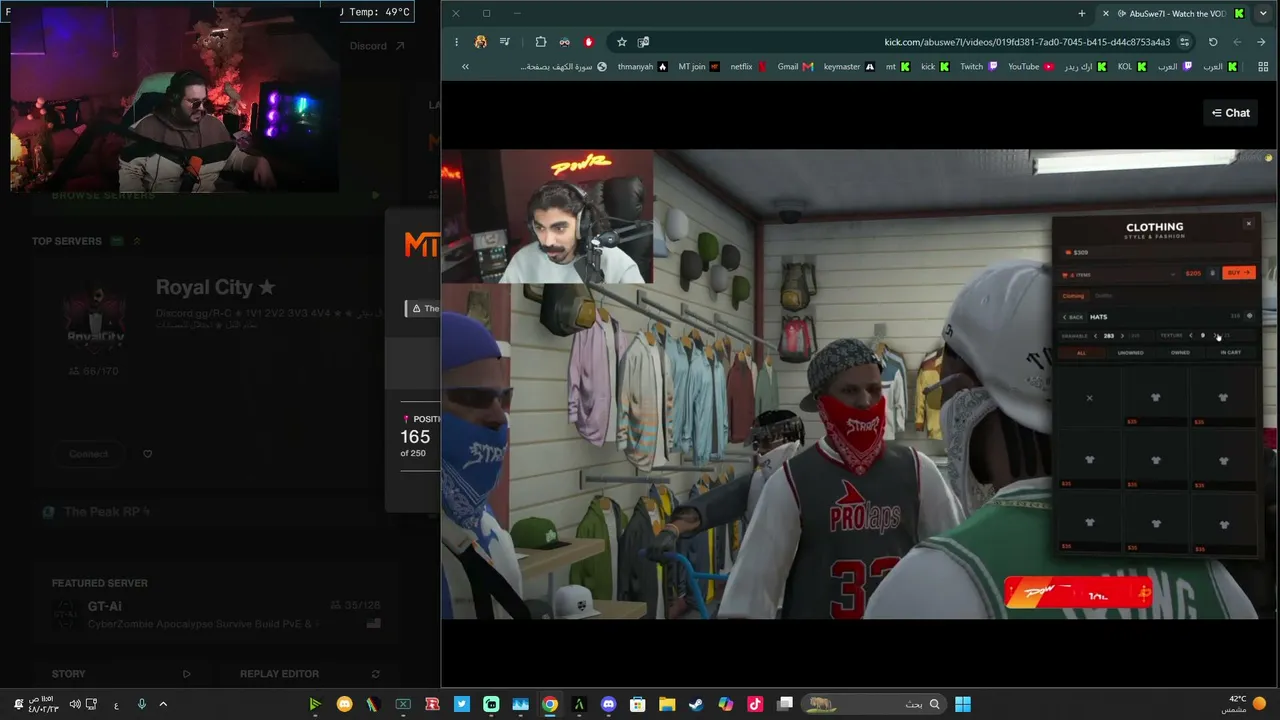Open the REPLAY EDITOR option in launcher
The width and height of the screenshot is (1280, 720).
[310, 674]
